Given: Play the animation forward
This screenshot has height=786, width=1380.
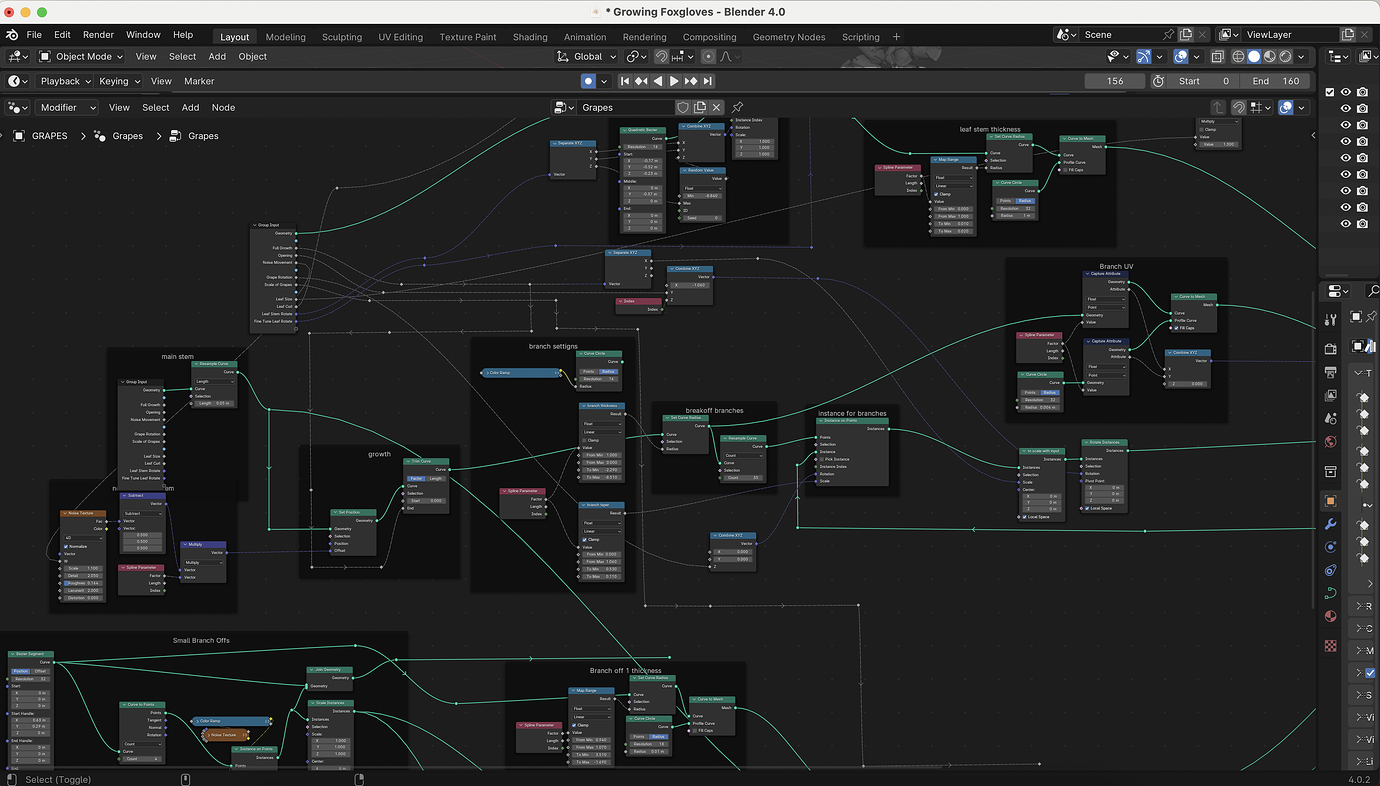Looking at the screenshot, I should click(x=674, y=81).
